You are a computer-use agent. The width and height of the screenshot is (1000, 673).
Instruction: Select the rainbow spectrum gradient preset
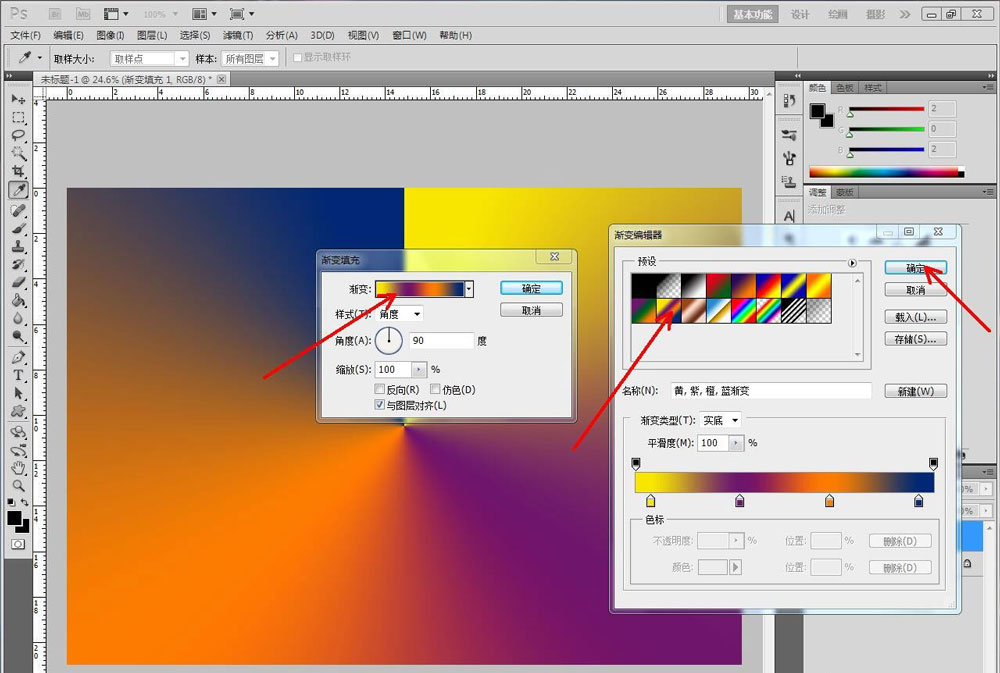coord(744,311)
